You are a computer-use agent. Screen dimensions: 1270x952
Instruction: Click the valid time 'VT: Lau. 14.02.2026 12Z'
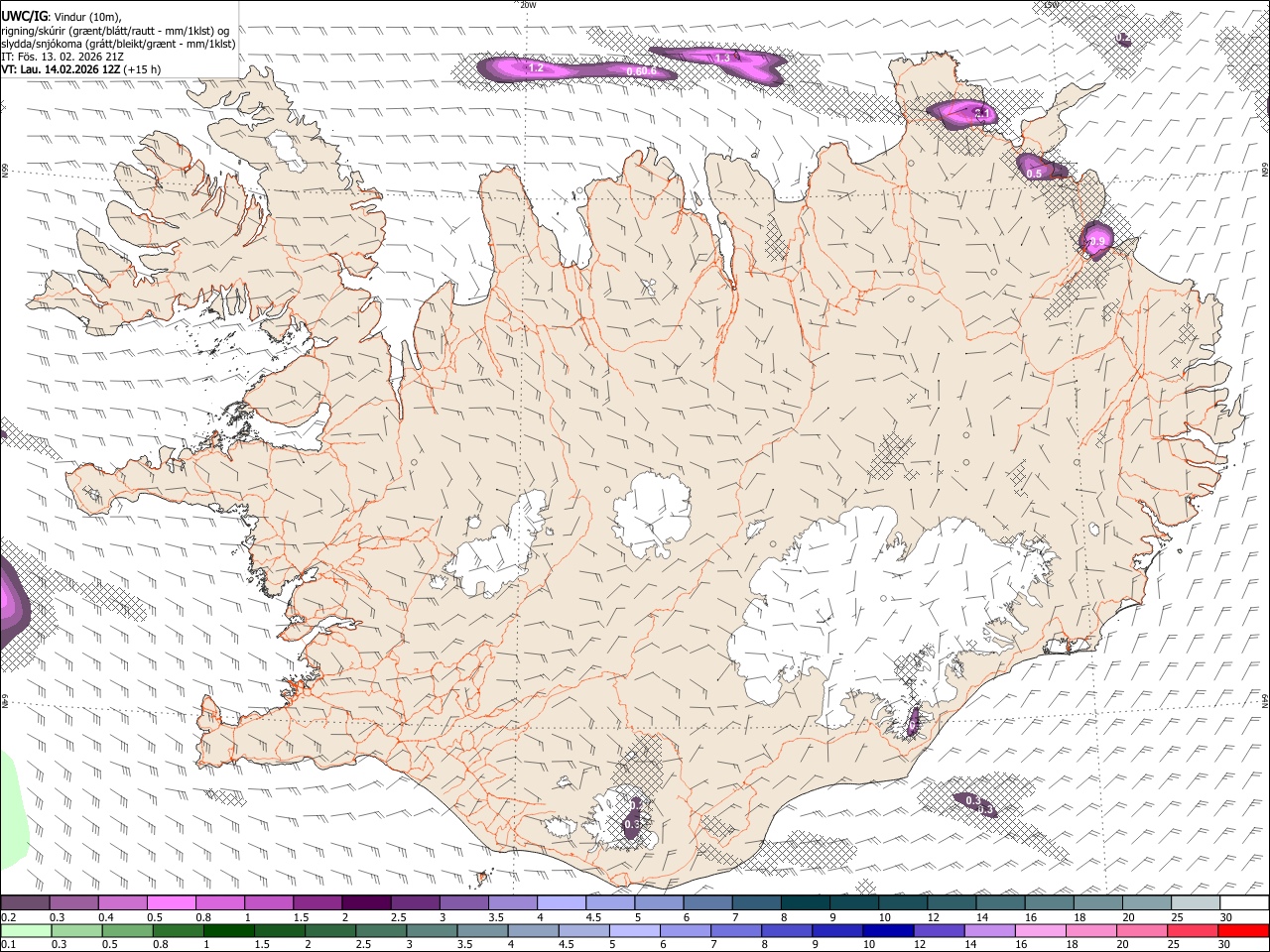point(62,69)
